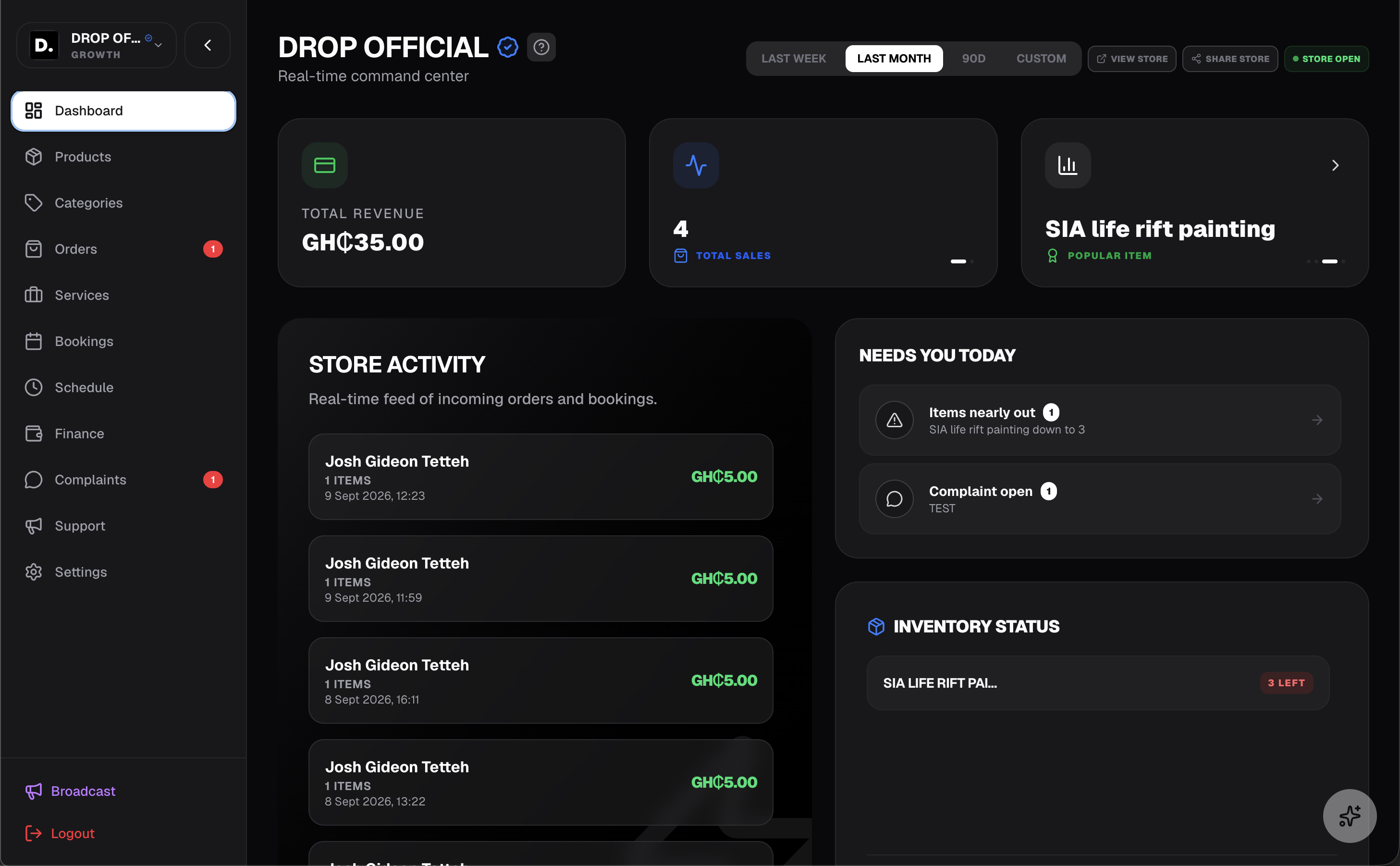Image resolution: width=1400 pixels, height=866 pixels.
Task: Select the LAST MONTH range
Action: [x=894, y=59]
